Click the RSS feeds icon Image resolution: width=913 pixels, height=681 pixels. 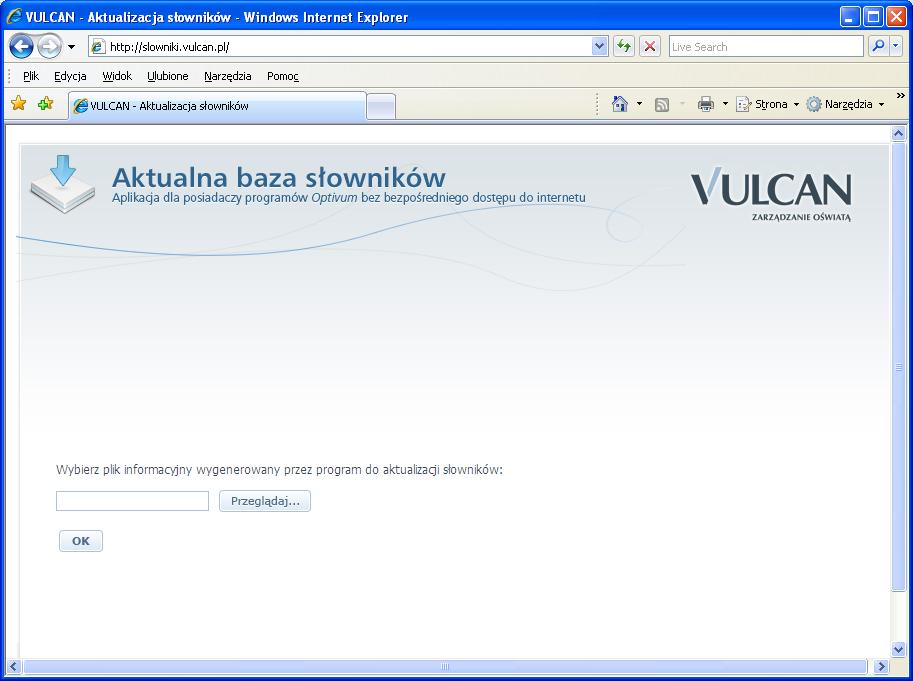[x=662, y=105]
